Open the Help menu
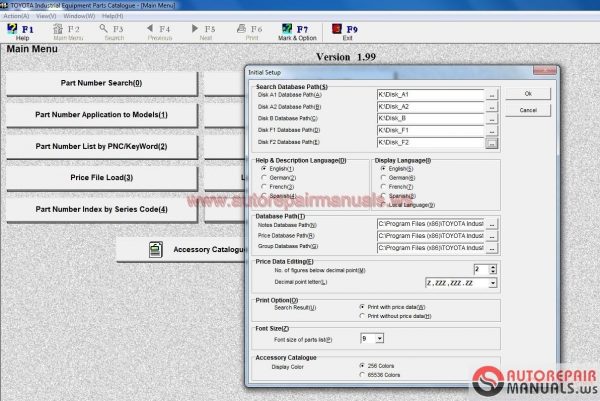600x401 pixels. (x=112, y=16)
